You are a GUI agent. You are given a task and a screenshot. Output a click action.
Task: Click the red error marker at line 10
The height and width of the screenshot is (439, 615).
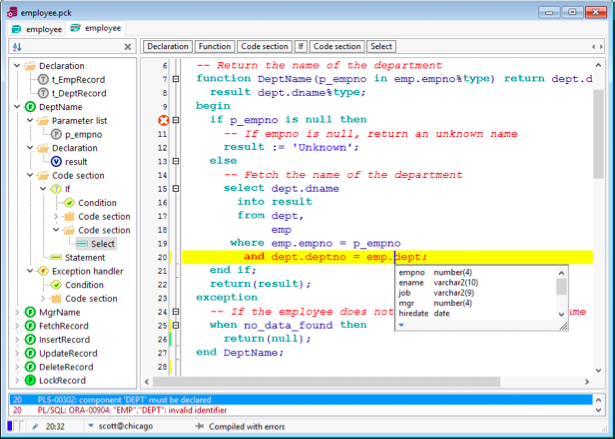coord(164,120)
